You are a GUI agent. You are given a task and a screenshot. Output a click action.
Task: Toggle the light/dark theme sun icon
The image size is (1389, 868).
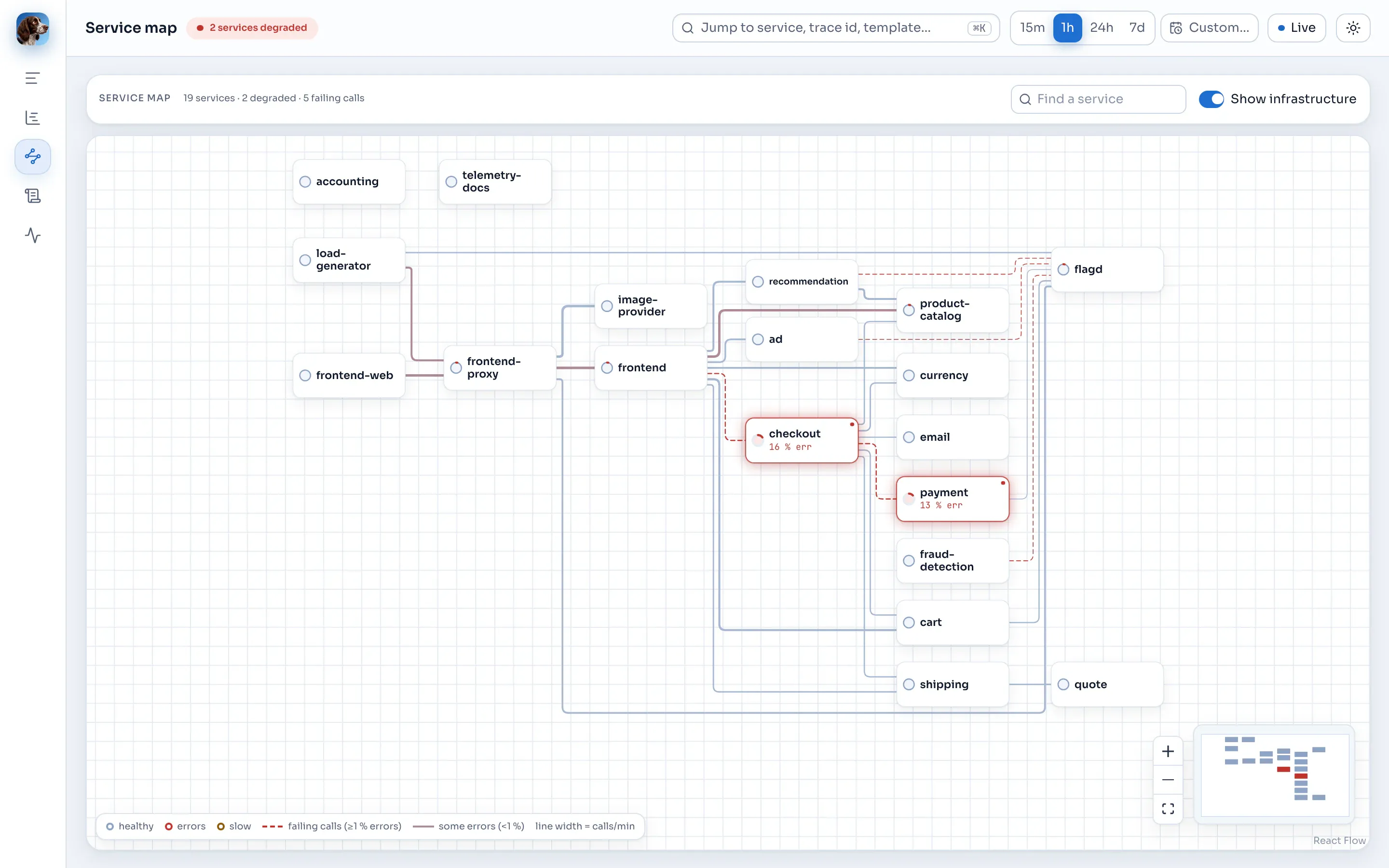[1353, 27]
